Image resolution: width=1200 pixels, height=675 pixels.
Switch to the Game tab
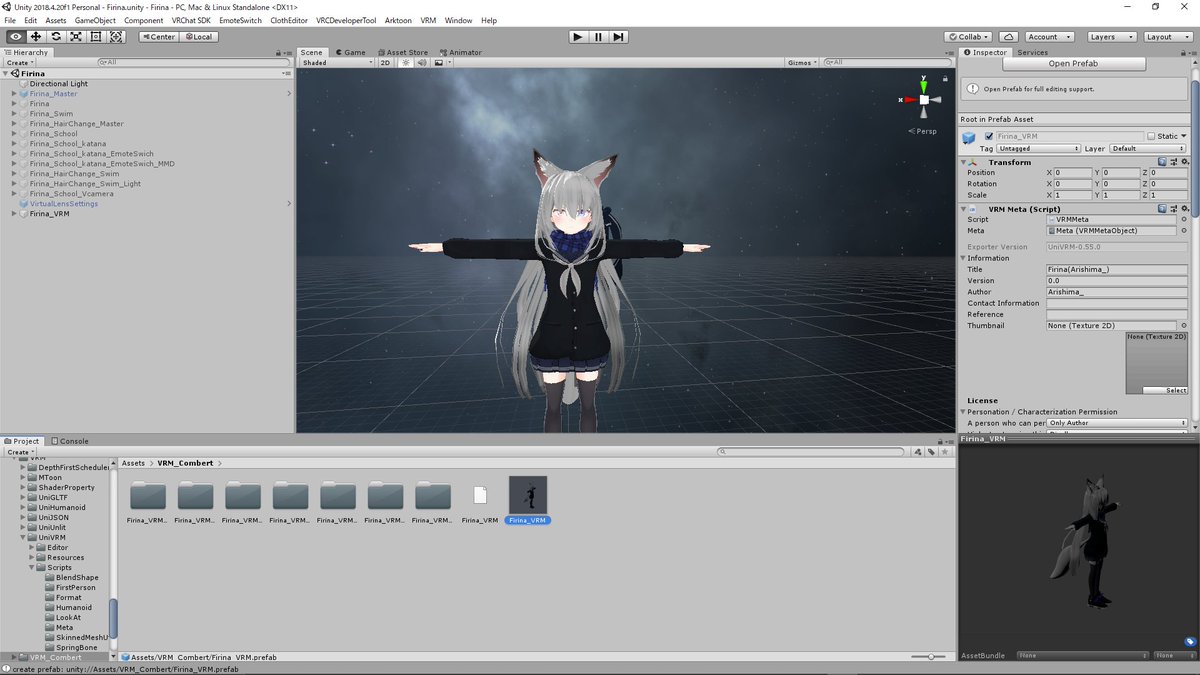click(x=351, y=52)
